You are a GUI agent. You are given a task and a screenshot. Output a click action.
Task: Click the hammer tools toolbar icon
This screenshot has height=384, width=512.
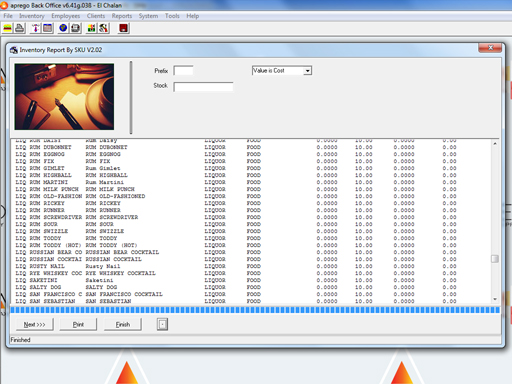103,28
